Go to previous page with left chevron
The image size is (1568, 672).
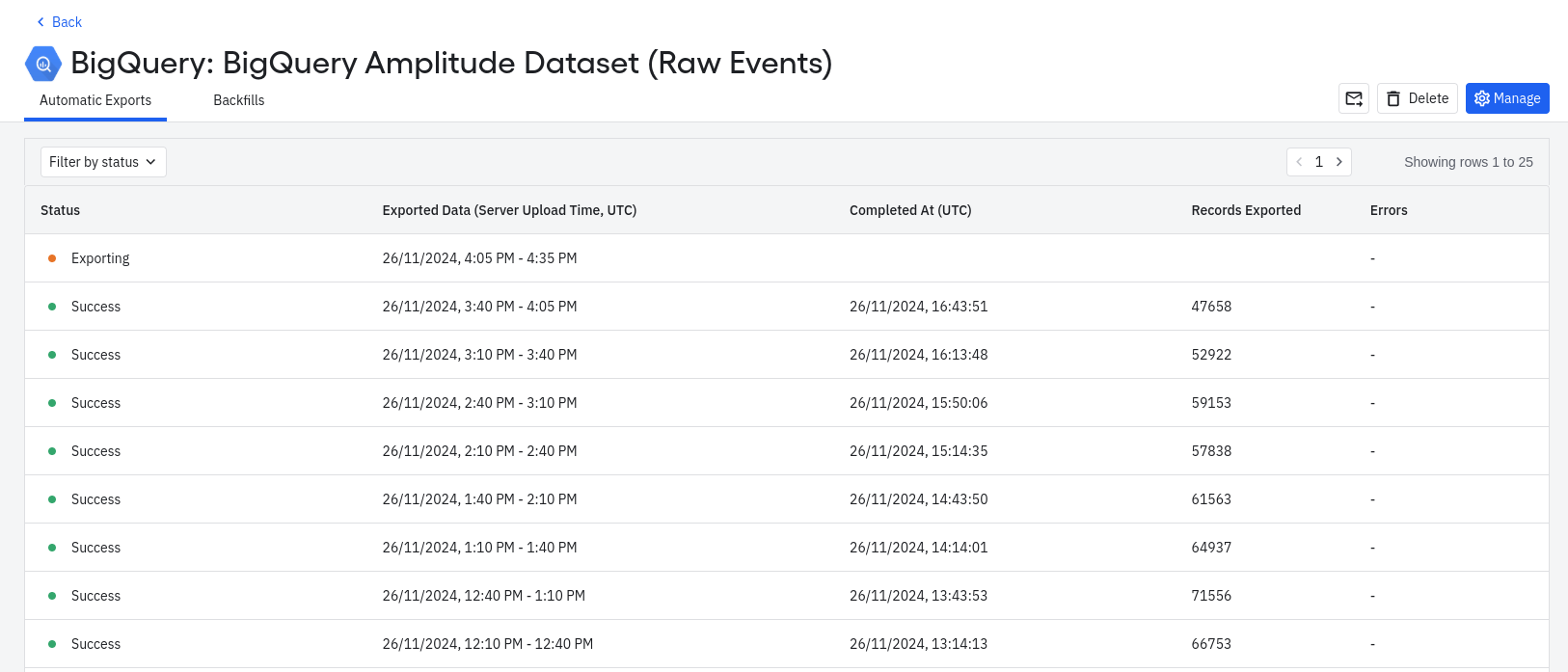click(x=1299, y=162)
